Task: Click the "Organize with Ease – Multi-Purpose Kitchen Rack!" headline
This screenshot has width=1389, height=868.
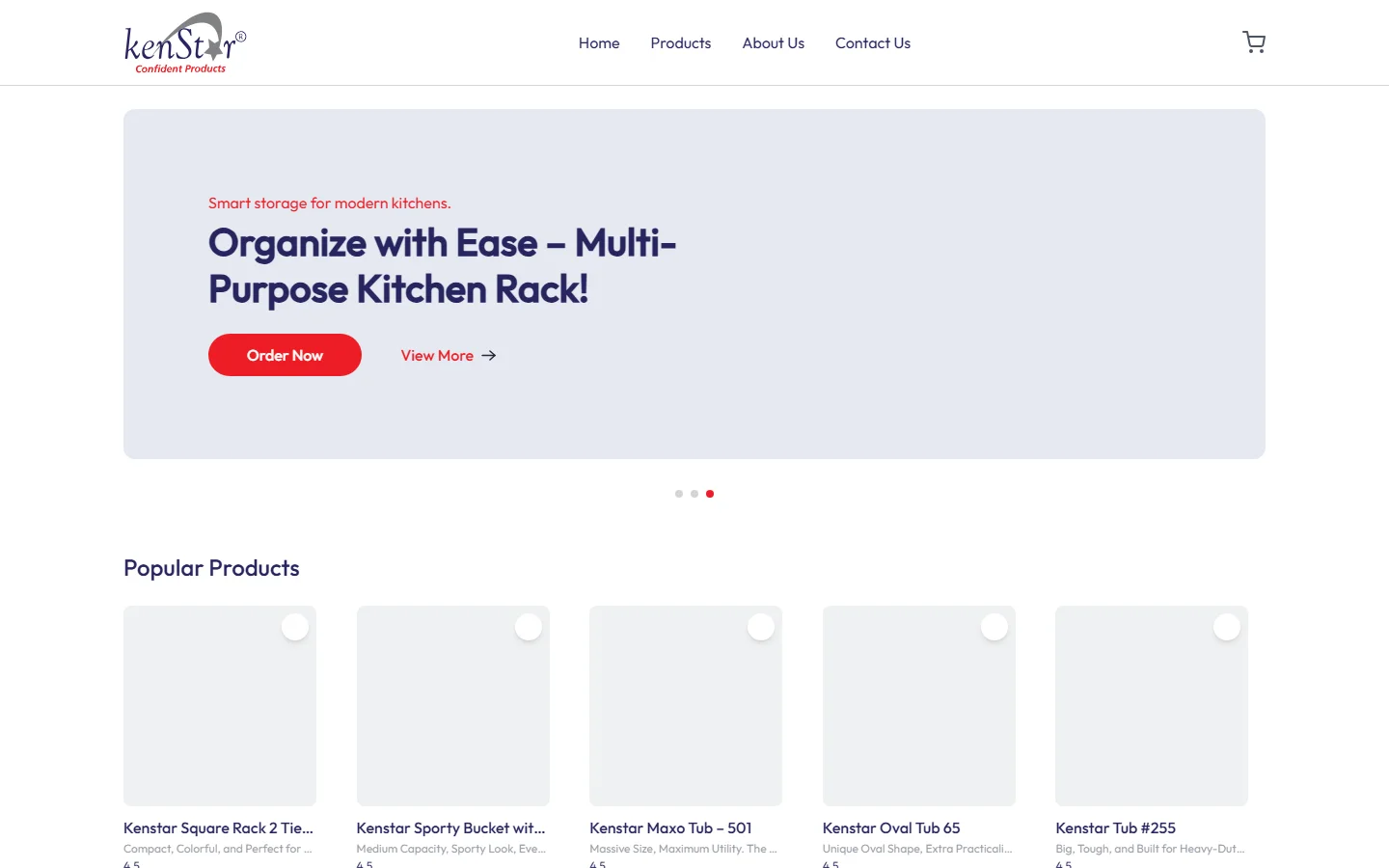Action: [x=443, y=266]
